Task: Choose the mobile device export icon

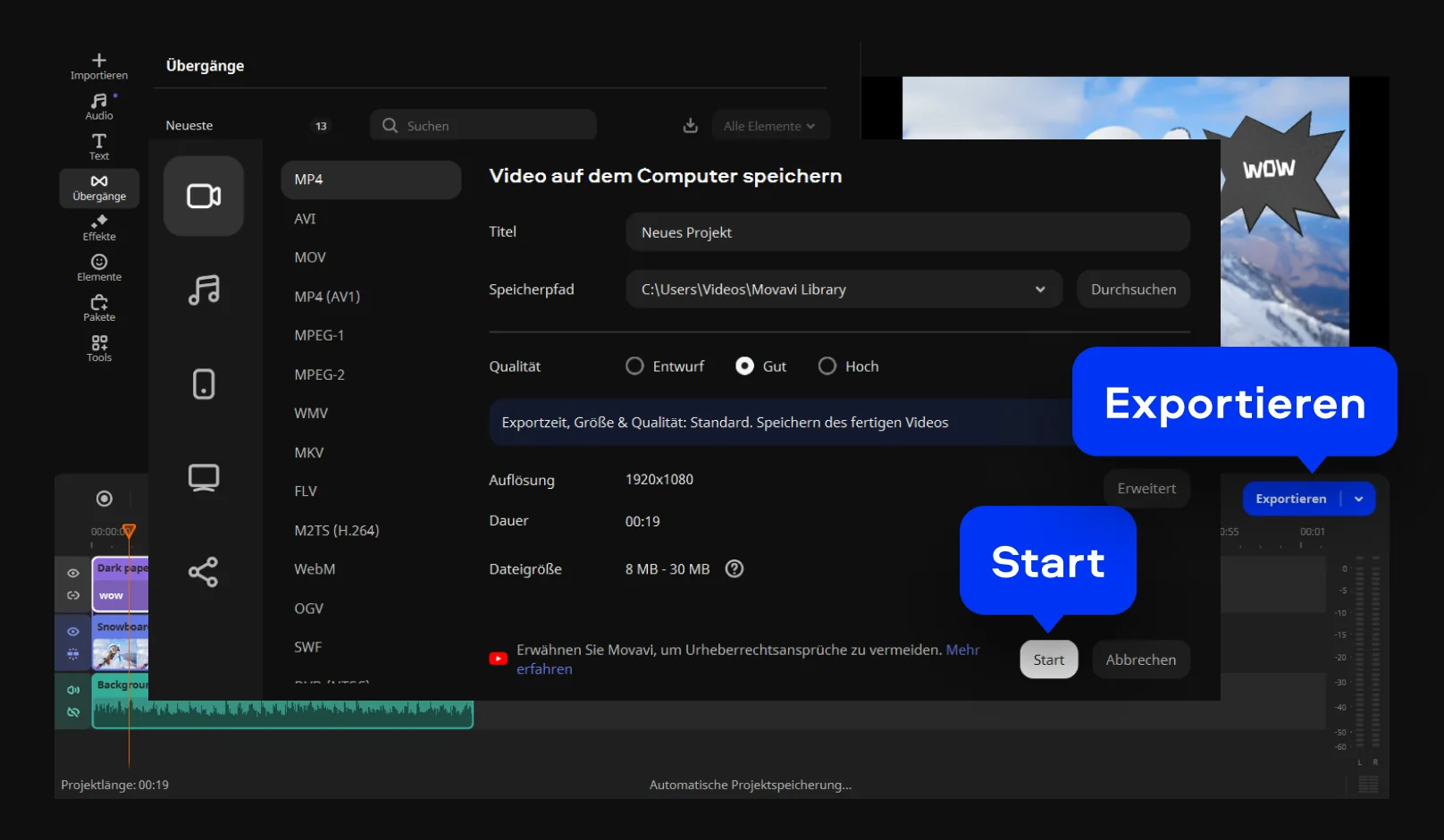Action: point(204,384)
